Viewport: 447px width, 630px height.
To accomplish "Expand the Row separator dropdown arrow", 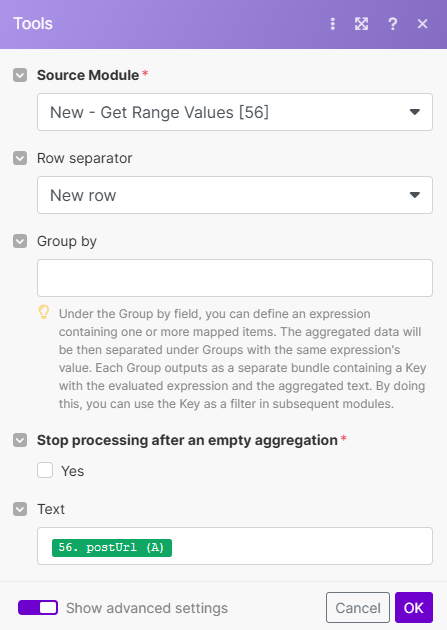I will tap(414, 195).
